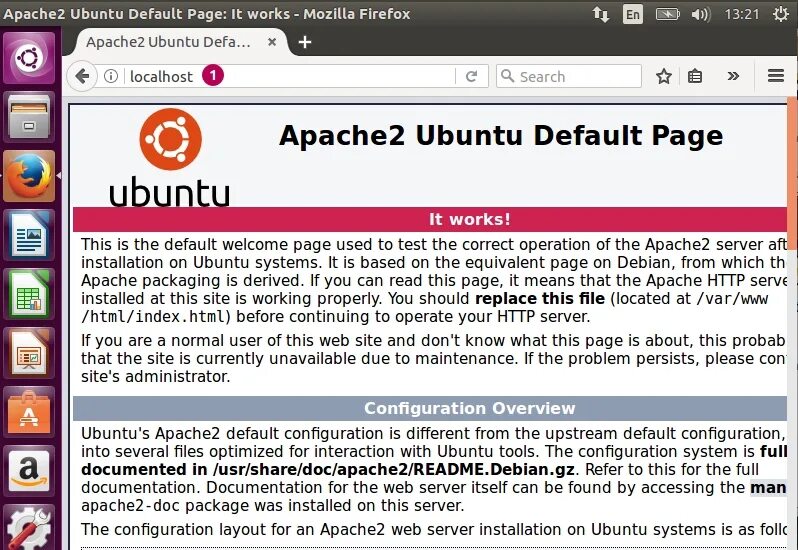Screen dimensions: 798x550
Task: Show your bookmarks list
Action: (x=695, y=76)
